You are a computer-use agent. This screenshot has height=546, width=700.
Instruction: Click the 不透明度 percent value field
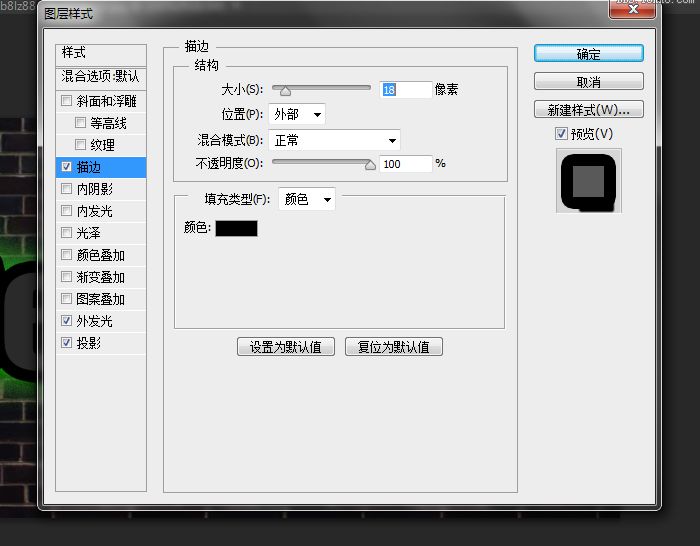point(406,164)
